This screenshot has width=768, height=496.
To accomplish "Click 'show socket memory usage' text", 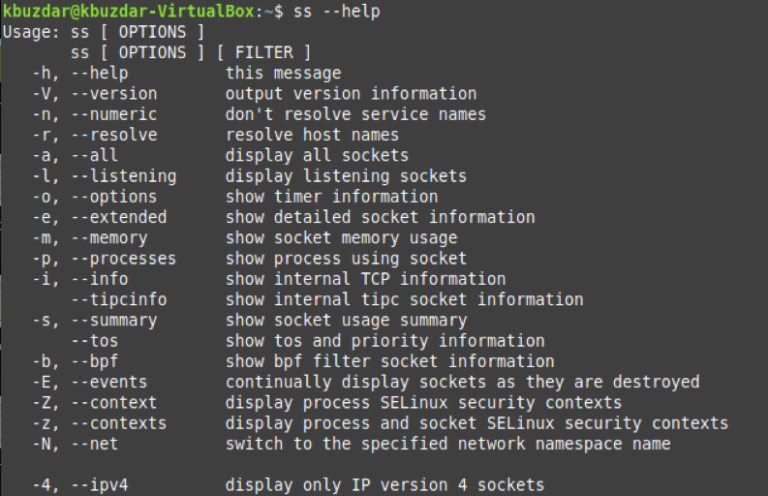I will 341,238.
